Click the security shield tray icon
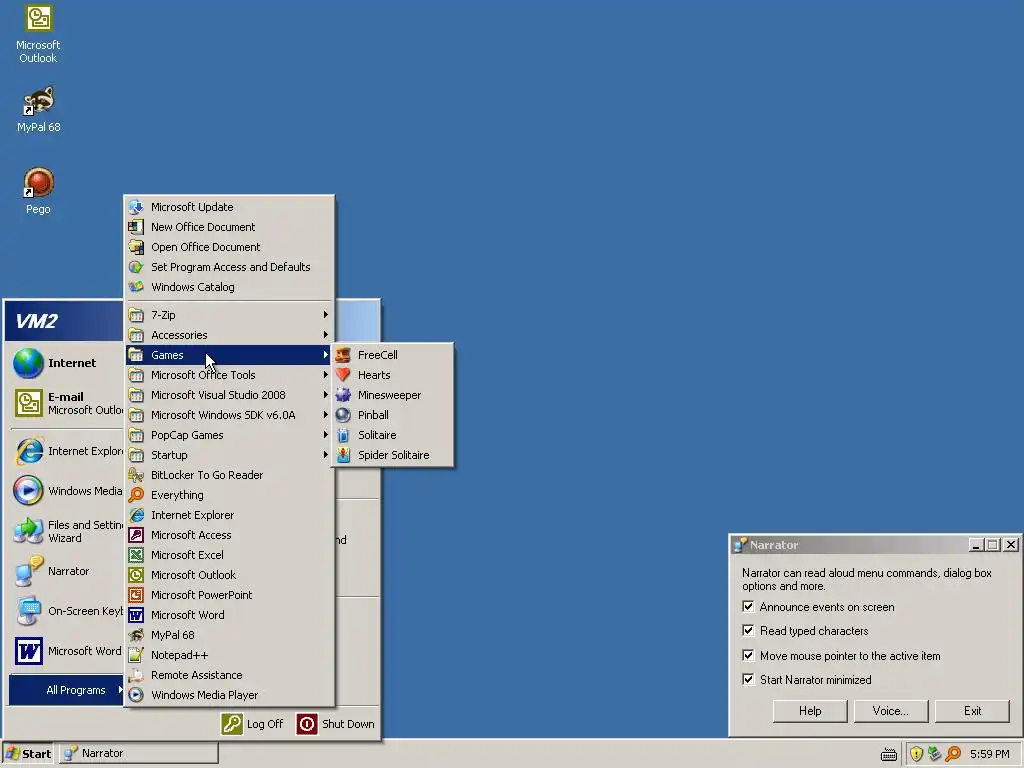The width and height of the screenshot is (1024, 768). 916,754
